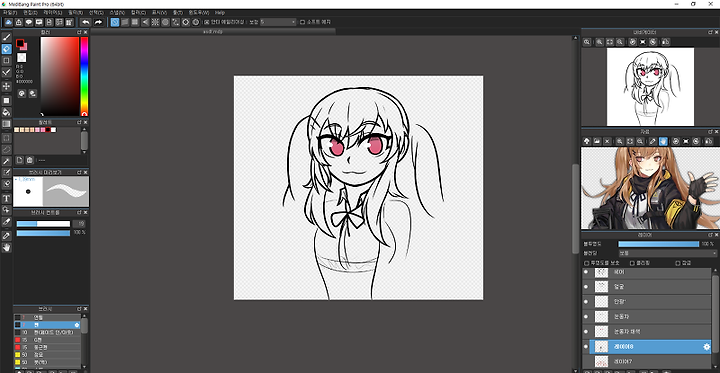The image size is (720, 373).
Task: Hide the 눈동자 layer
Action: (x=585, y=316)
